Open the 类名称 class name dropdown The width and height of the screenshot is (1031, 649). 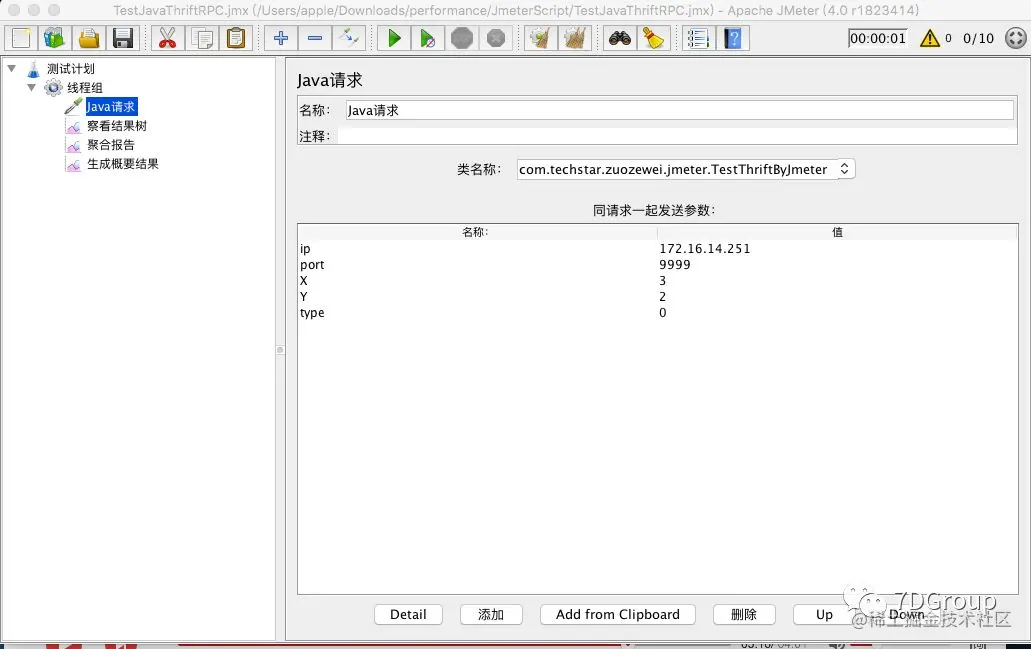[x=843, y=168]
